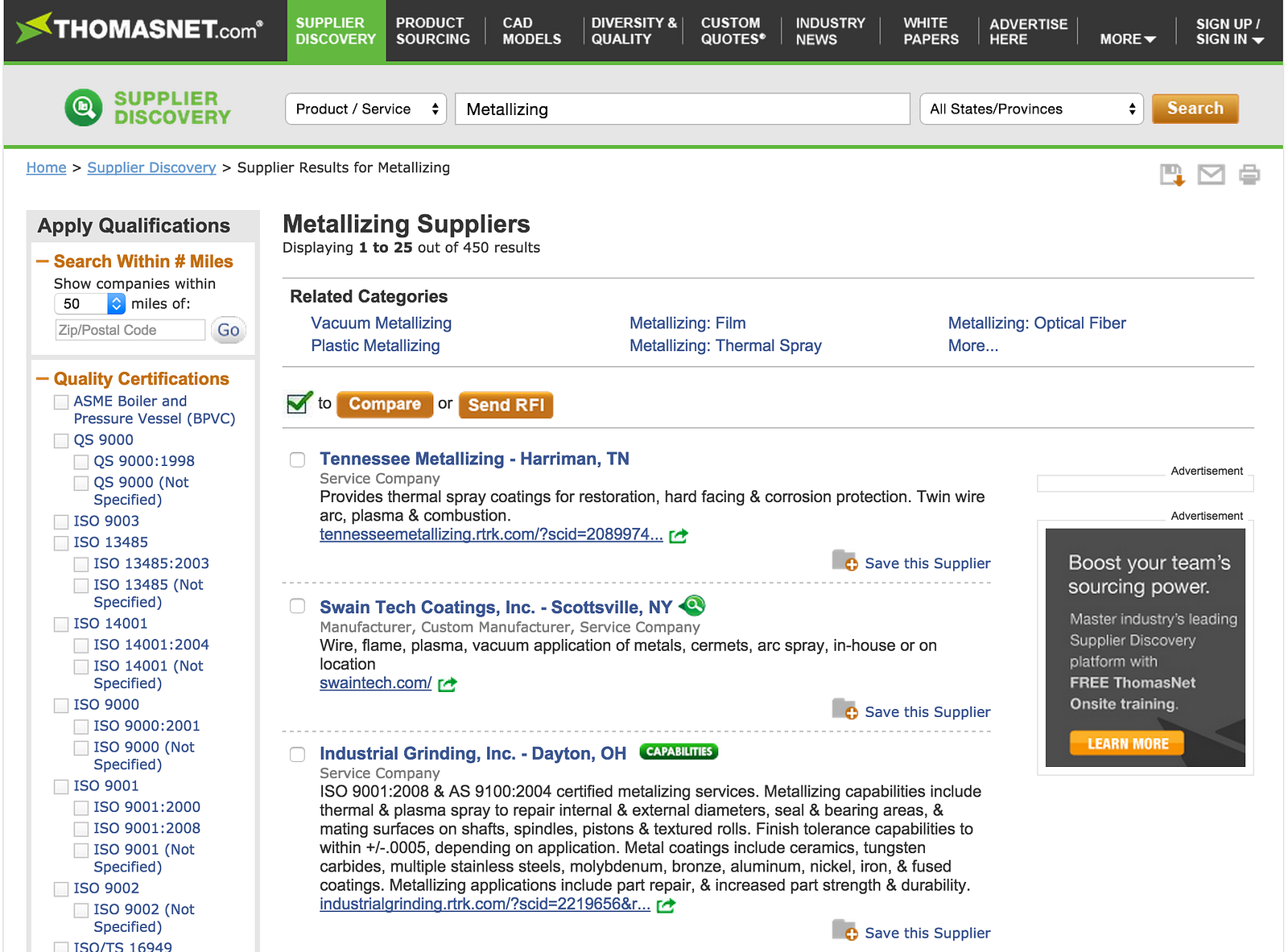This screenshot has width=1288, height=952.
Task: Click the Supplier Discovery breadcrumb link
Action: coord(151,167)
